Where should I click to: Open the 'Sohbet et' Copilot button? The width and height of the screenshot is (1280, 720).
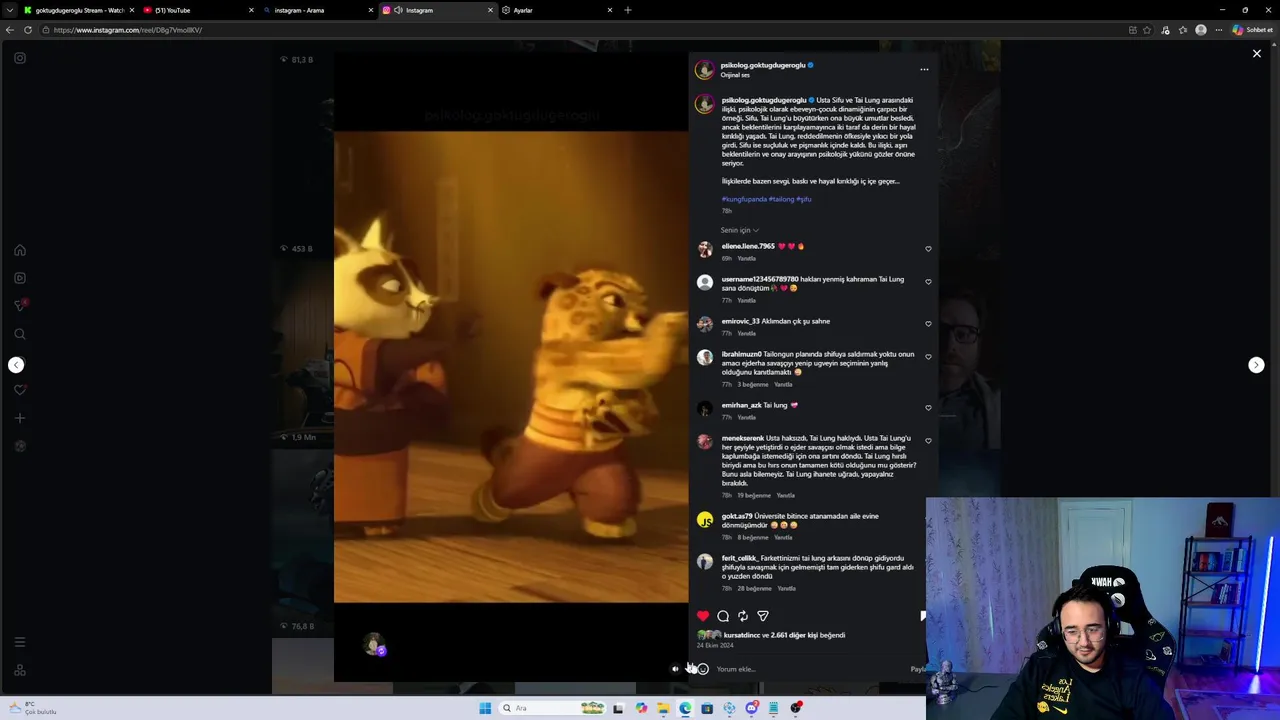pos(1252,30)
